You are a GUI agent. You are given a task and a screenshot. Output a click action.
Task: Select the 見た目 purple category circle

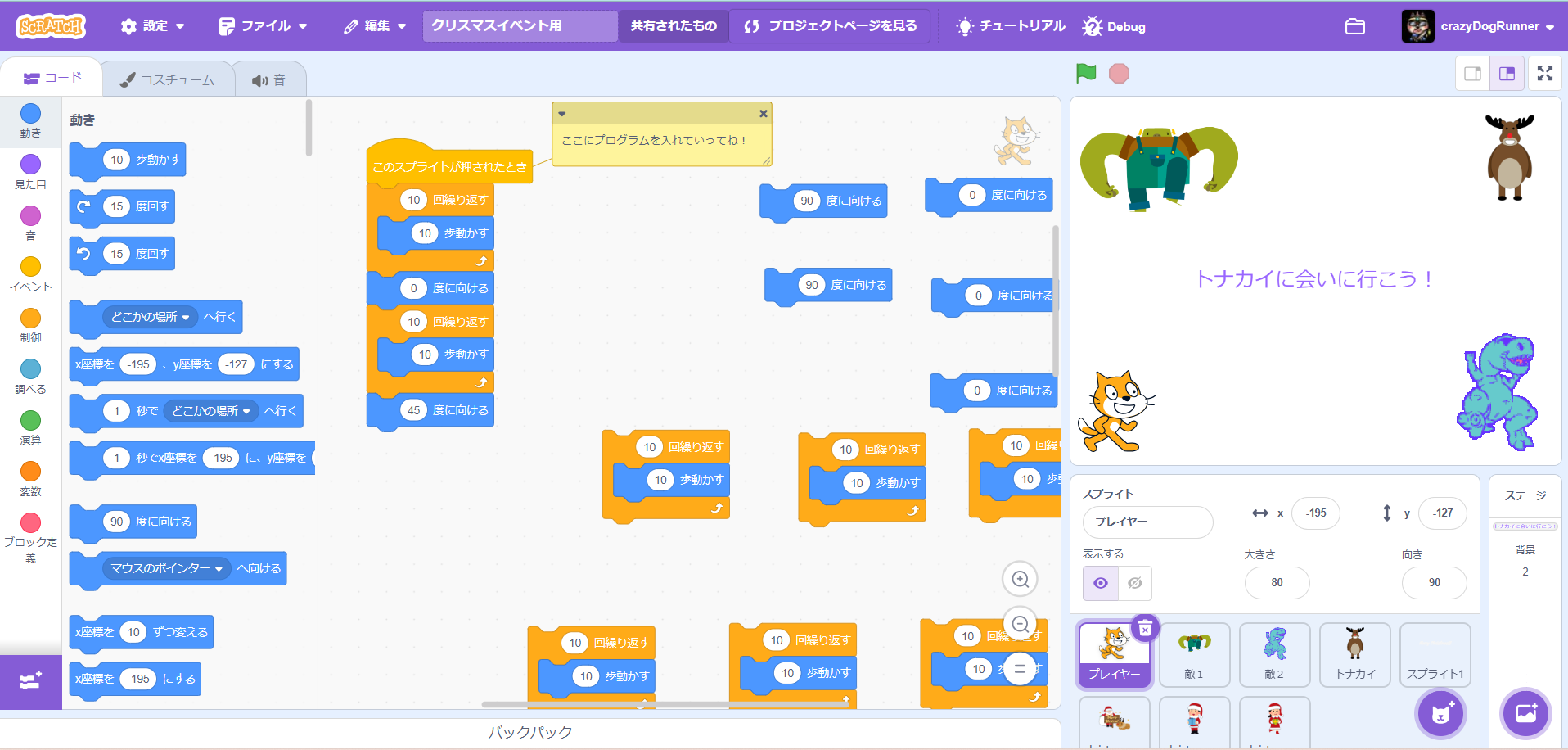pos(30,165)
